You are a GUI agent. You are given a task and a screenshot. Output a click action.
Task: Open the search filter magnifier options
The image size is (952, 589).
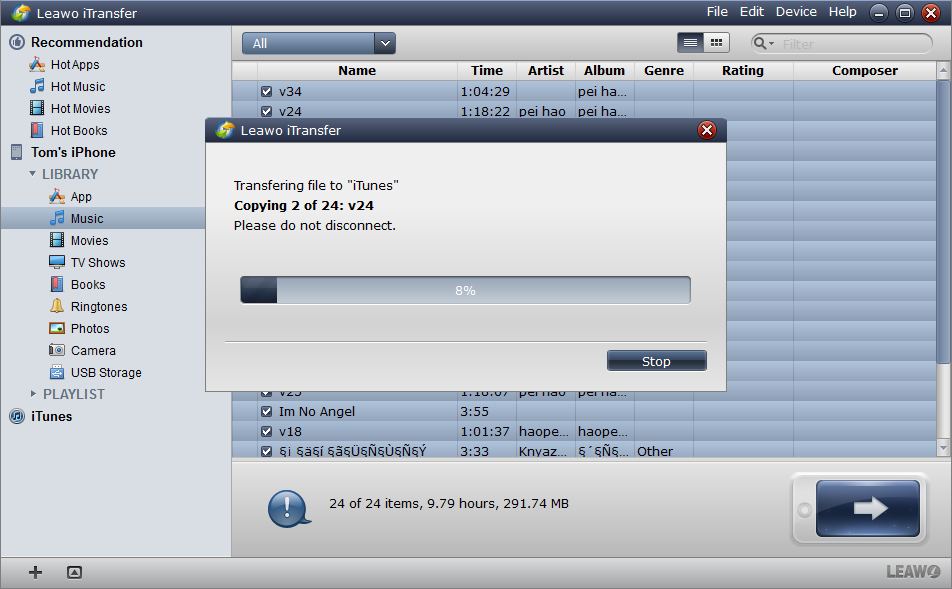[763, 43]
